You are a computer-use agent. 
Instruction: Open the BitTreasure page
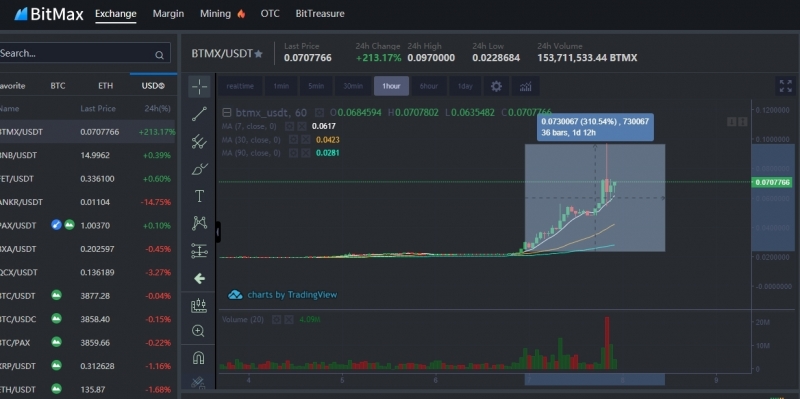tap(320, 14)
